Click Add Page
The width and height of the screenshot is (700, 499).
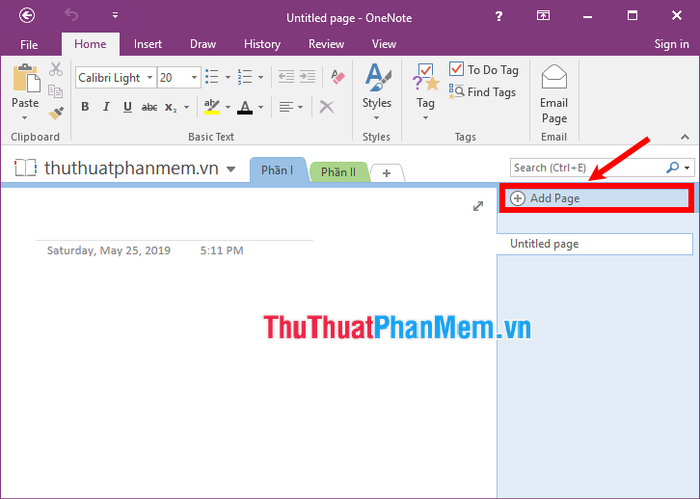(596, 198)
